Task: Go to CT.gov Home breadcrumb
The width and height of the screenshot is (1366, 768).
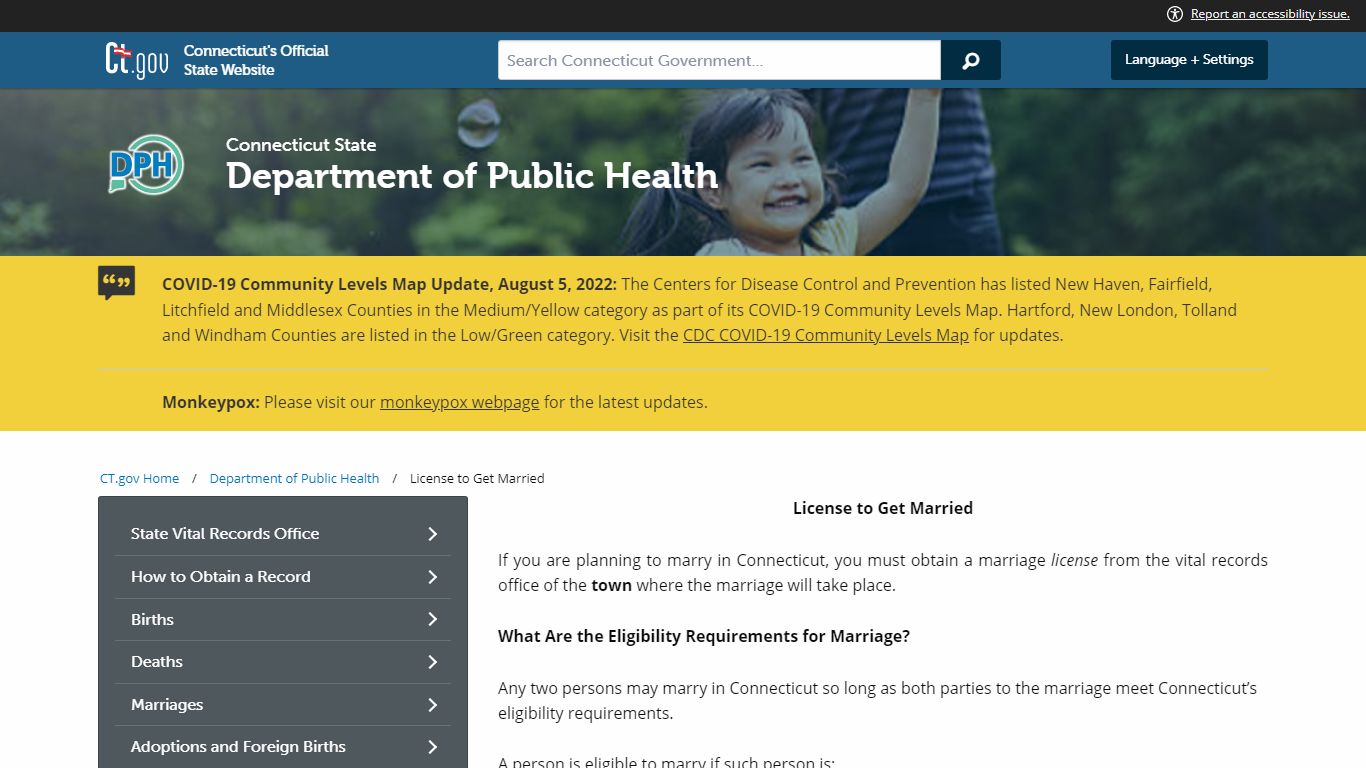Action: (140, 479)
